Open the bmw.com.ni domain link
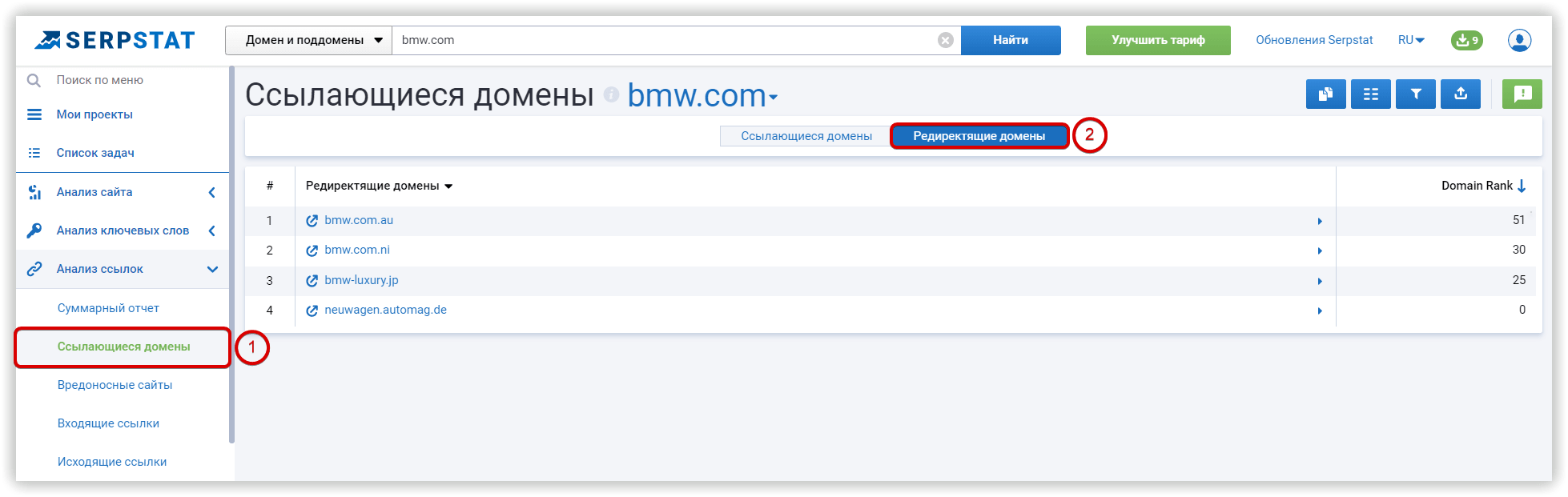This screenshot has height=497, width=1568. pyautogui.click(x=357, y=250)
